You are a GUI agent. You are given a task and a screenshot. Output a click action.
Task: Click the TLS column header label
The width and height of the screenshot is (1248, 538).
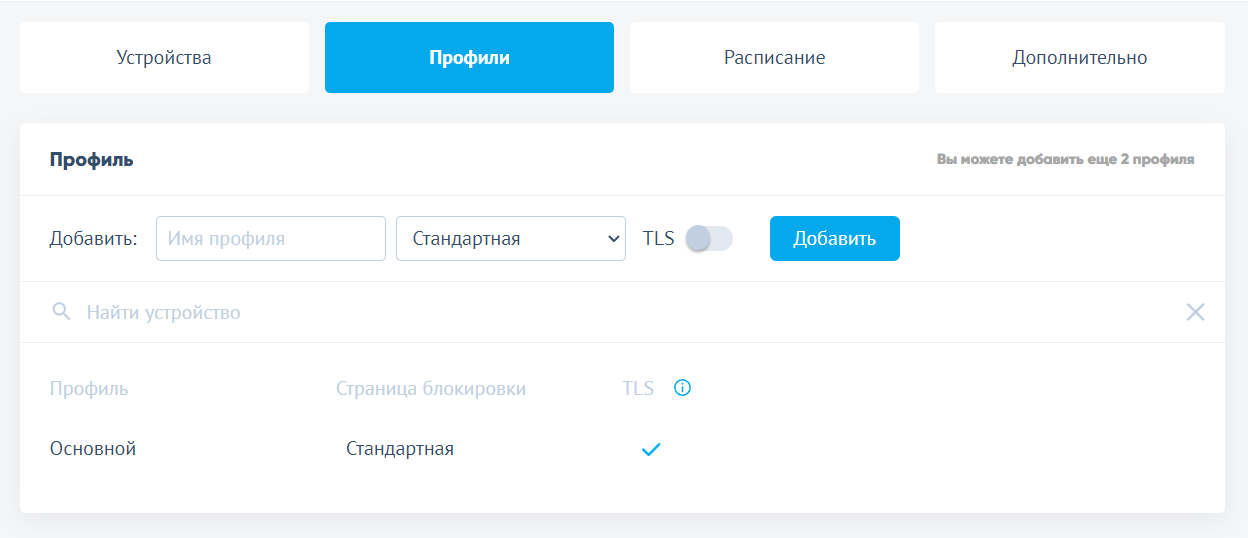pos(638,389)
